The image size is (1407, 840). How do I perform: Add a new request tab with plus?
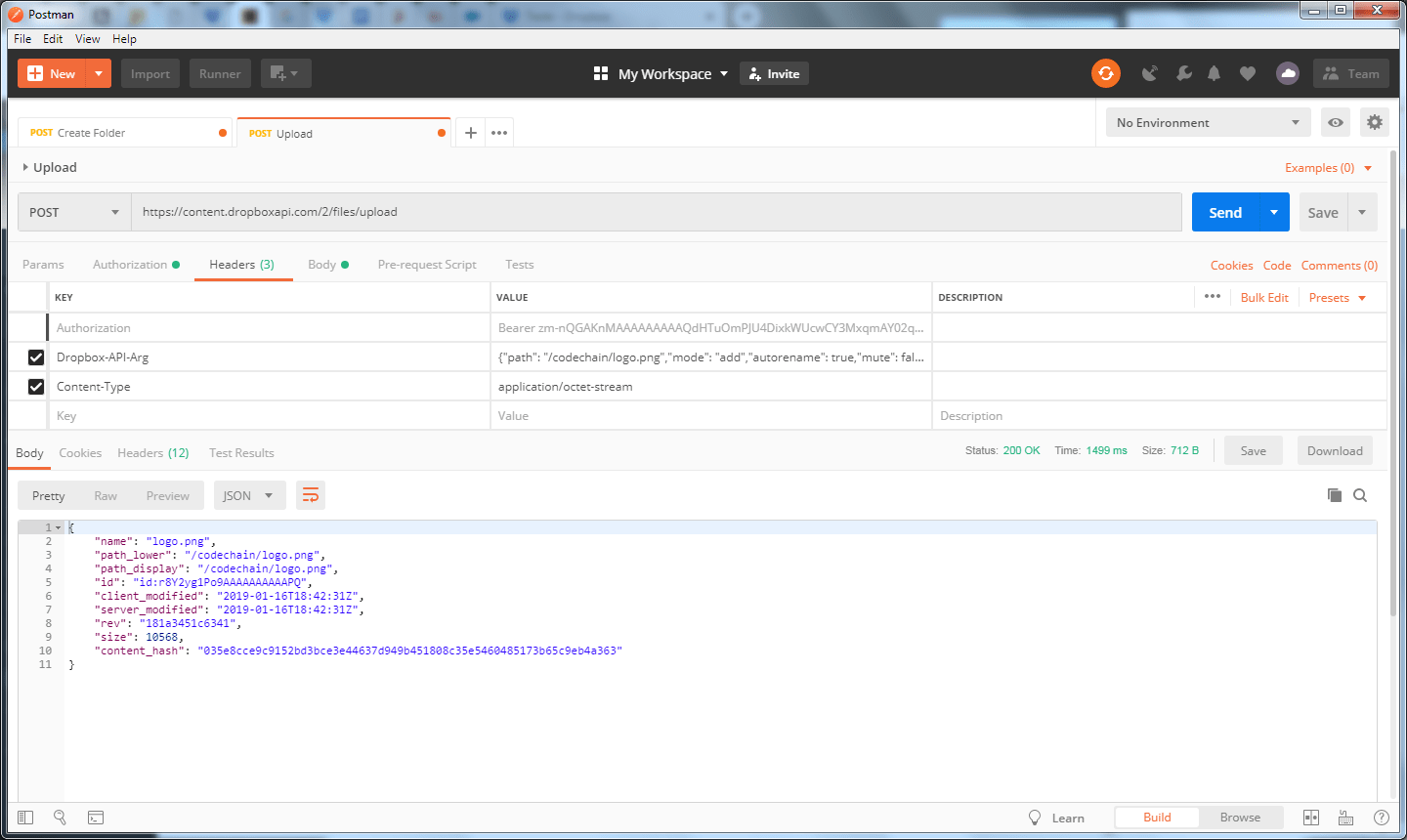click(471, 133)
